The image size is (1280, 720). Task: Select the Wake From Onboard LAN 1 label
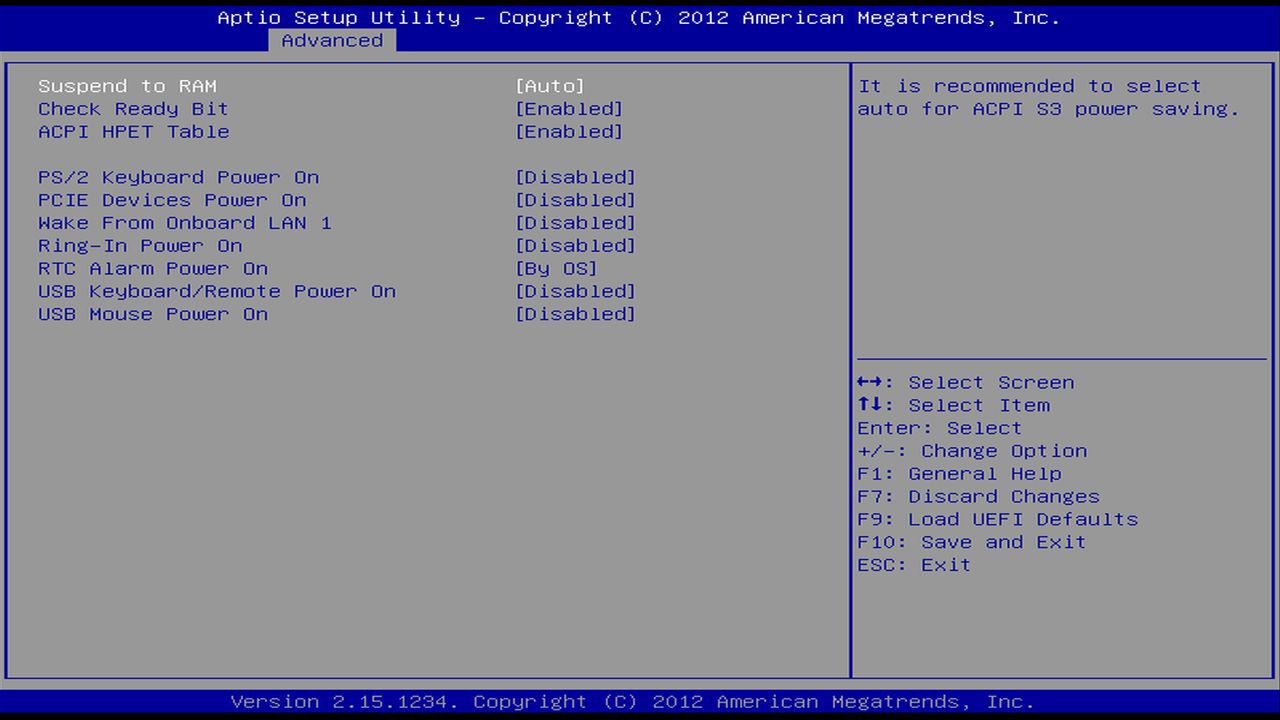point(185,223)
